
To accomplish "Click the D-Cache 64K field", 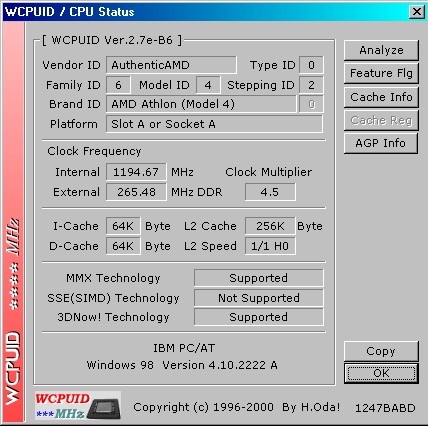I will tap(123, 246).
